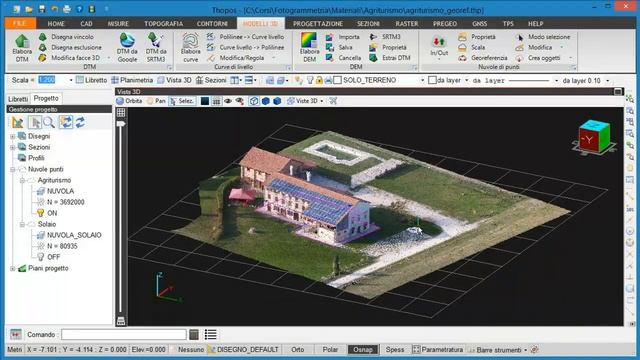Click the Planimetria view button
The height and width of the screenshot is (360, 640).
point(132,80)
